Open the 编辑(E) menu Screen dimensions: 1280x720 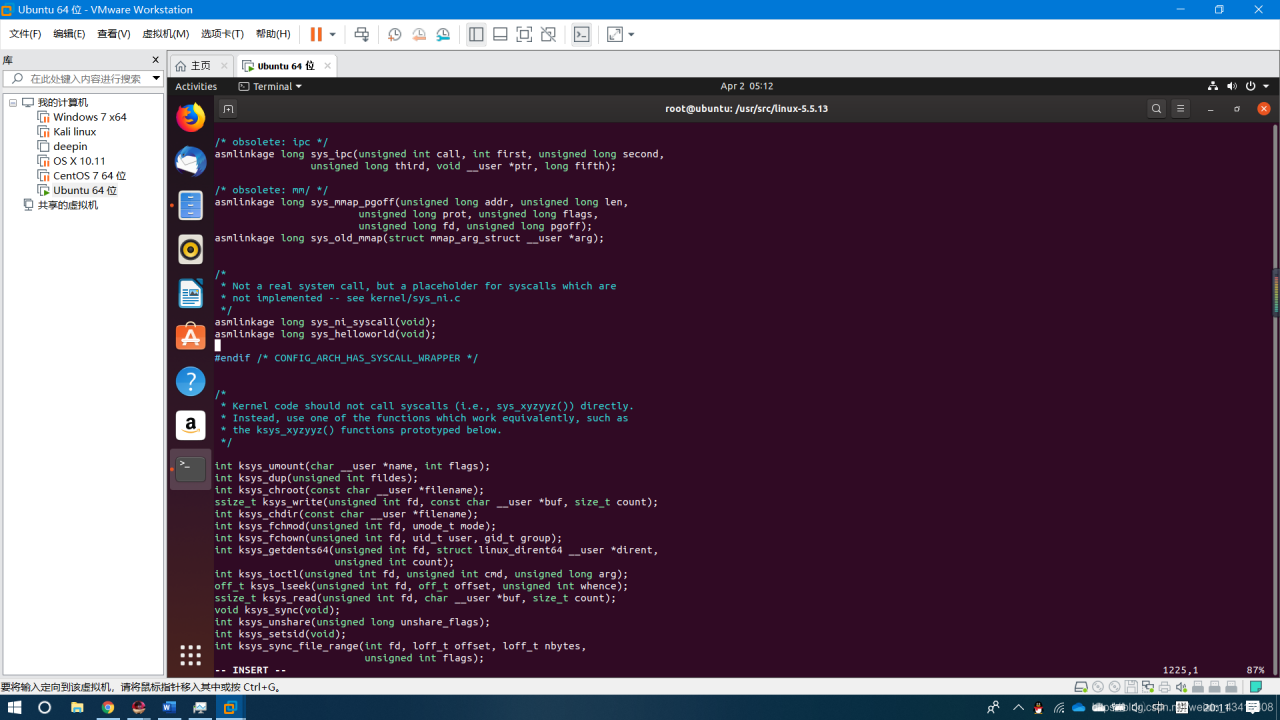tap(69, 34)
